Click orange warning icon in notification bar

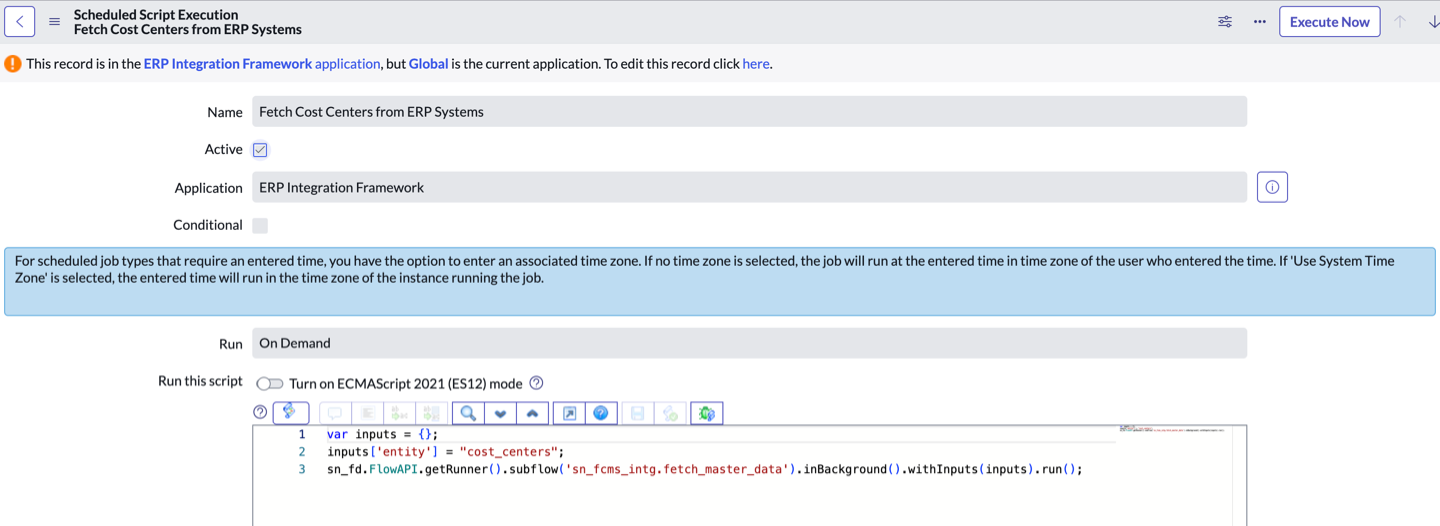(13, 63)
